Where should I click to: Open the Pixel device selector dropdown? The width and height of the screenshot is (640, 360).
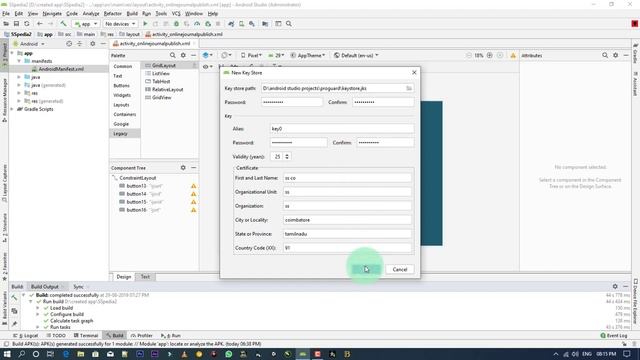(x=251, y=55)
